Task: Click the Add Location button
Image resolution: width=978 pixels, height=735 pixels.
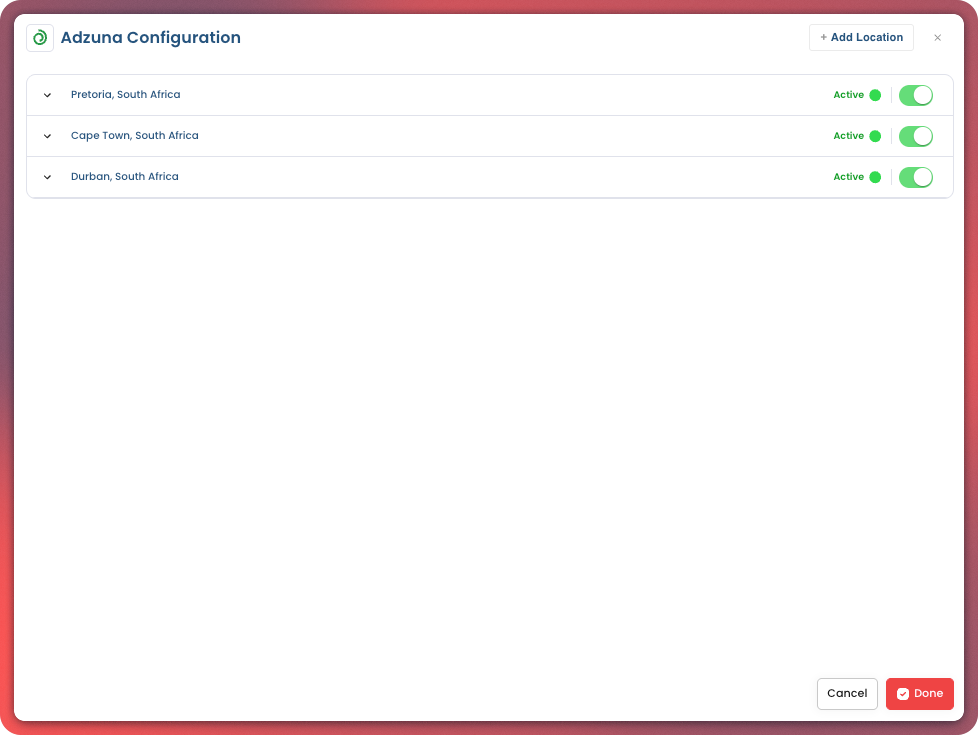Action: 861,37
